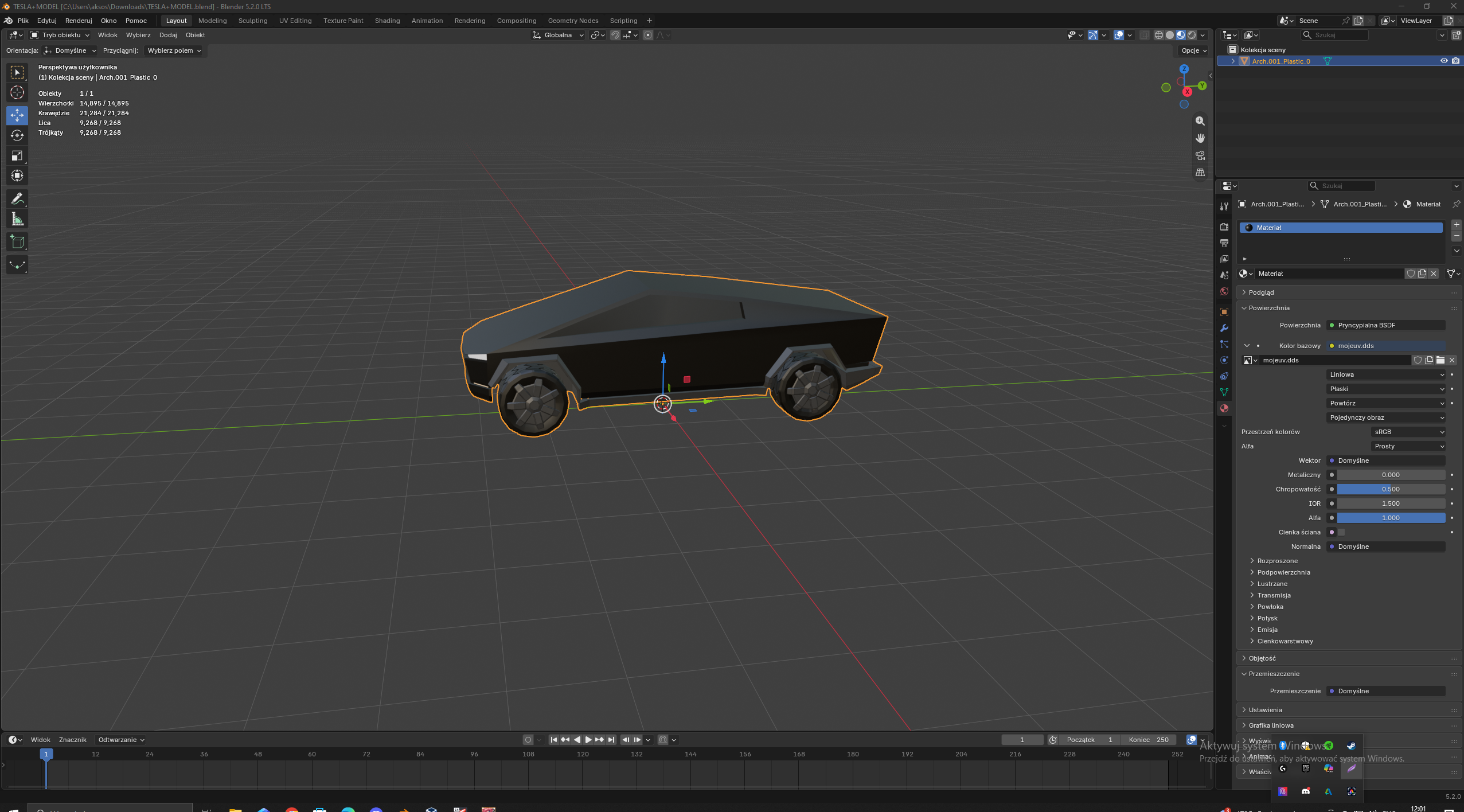
Task: Open the Globalna orientation dropdown
Action: (558, 35)
